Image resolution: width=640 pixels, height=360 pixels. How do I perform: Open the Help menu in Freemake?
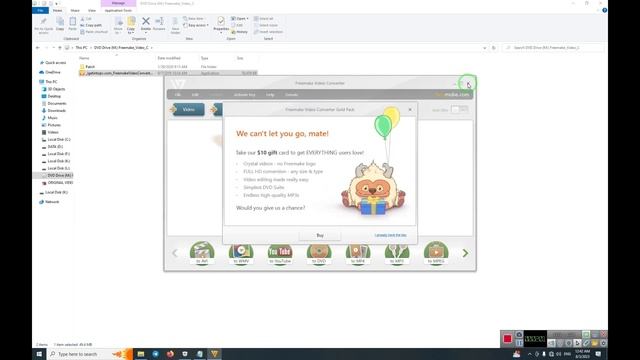[x=270, y=95]
